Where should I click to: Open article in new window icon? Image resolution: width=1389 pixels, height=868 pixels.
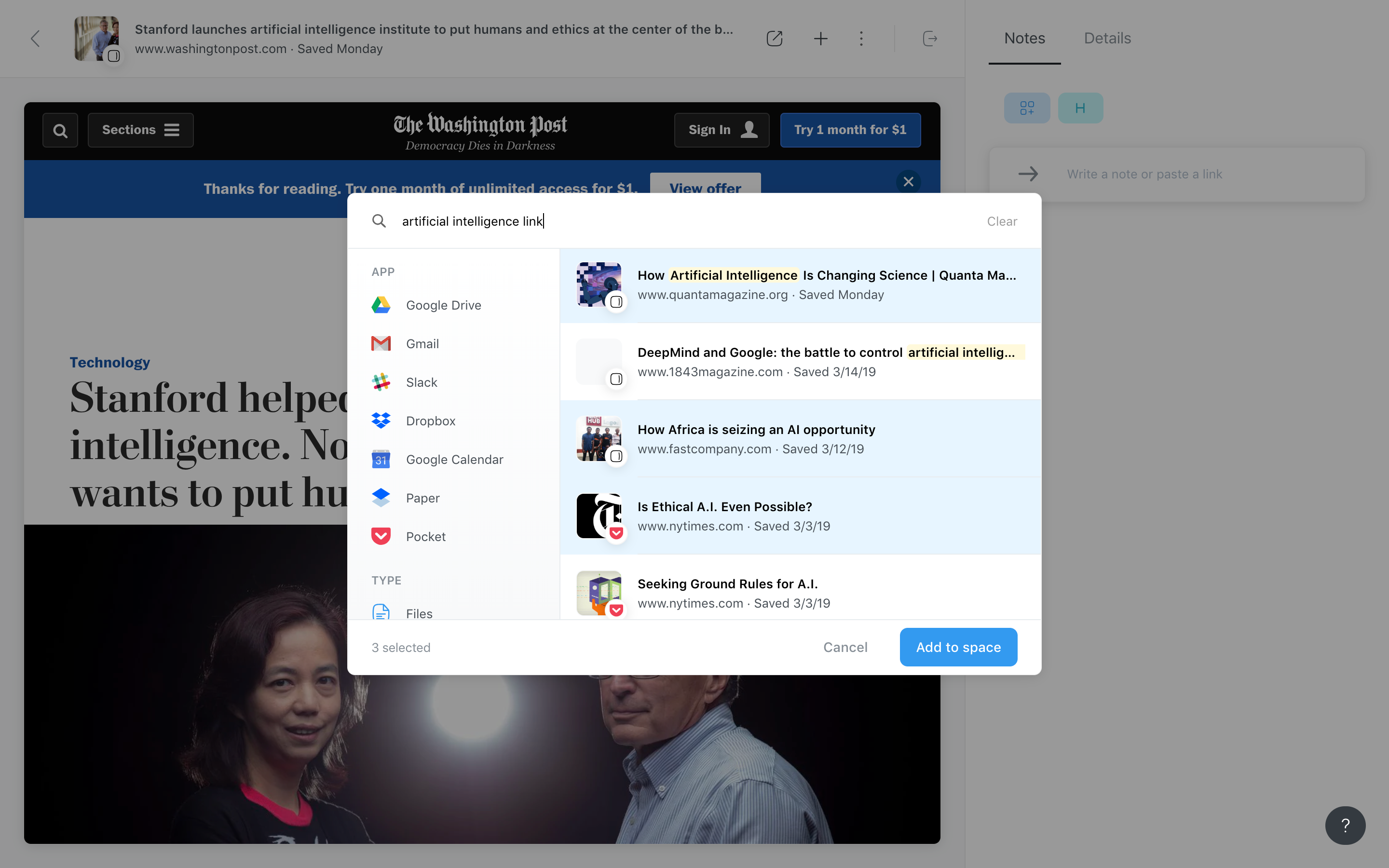point(774,39)
